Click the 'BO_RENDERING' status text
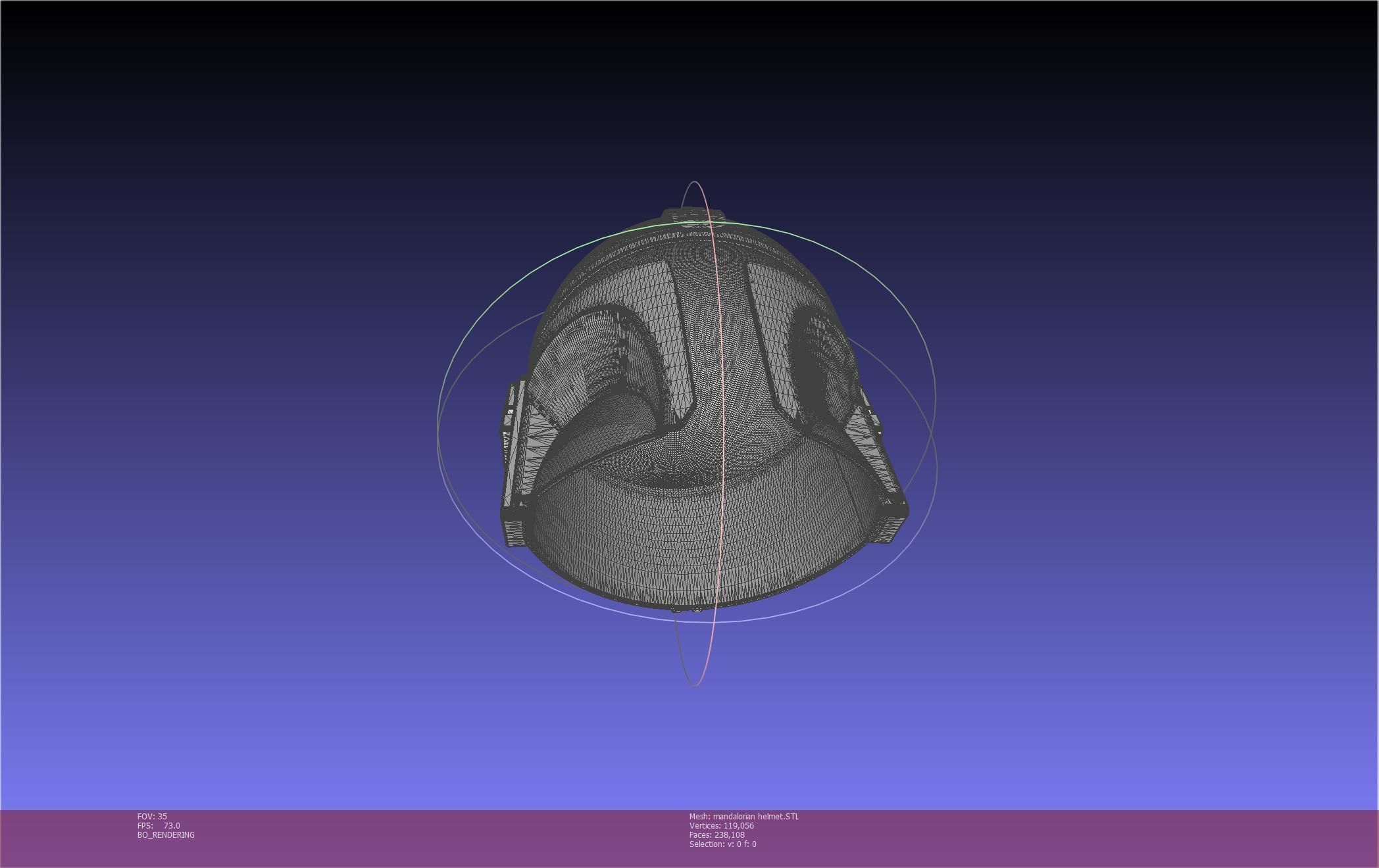This screenshot has height=868, width=1379. [166, 834]
